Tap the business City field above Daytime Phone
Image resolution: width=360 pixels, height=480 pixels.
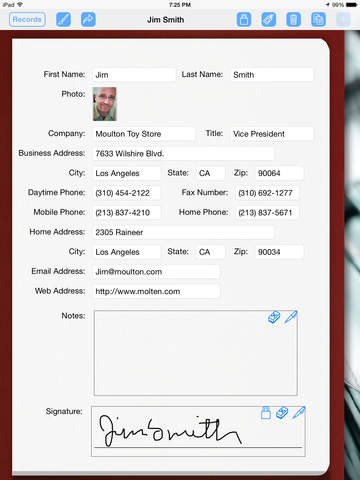click(126, 173)
